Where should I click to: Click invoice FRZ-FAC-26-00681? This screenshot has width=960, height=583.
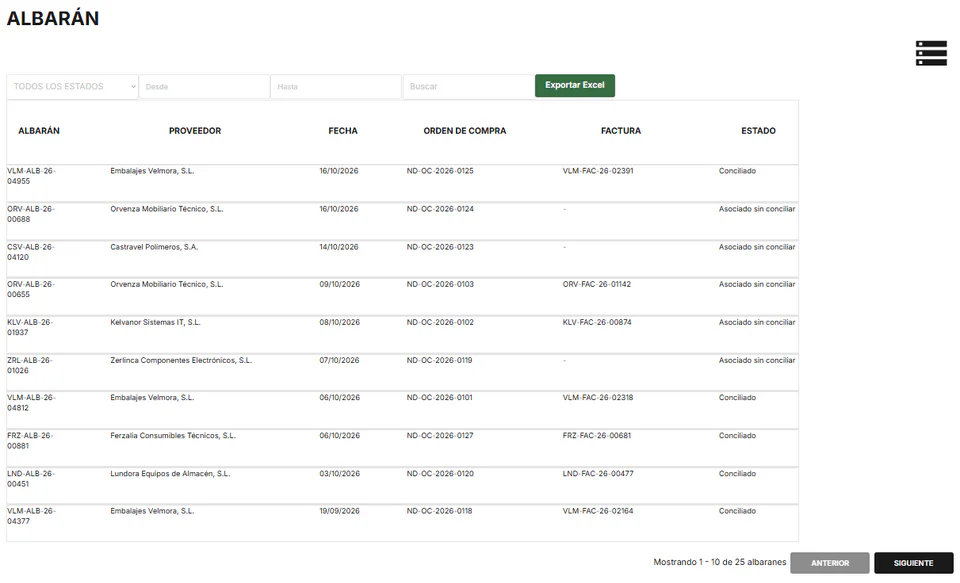click(x=597, y=436)
